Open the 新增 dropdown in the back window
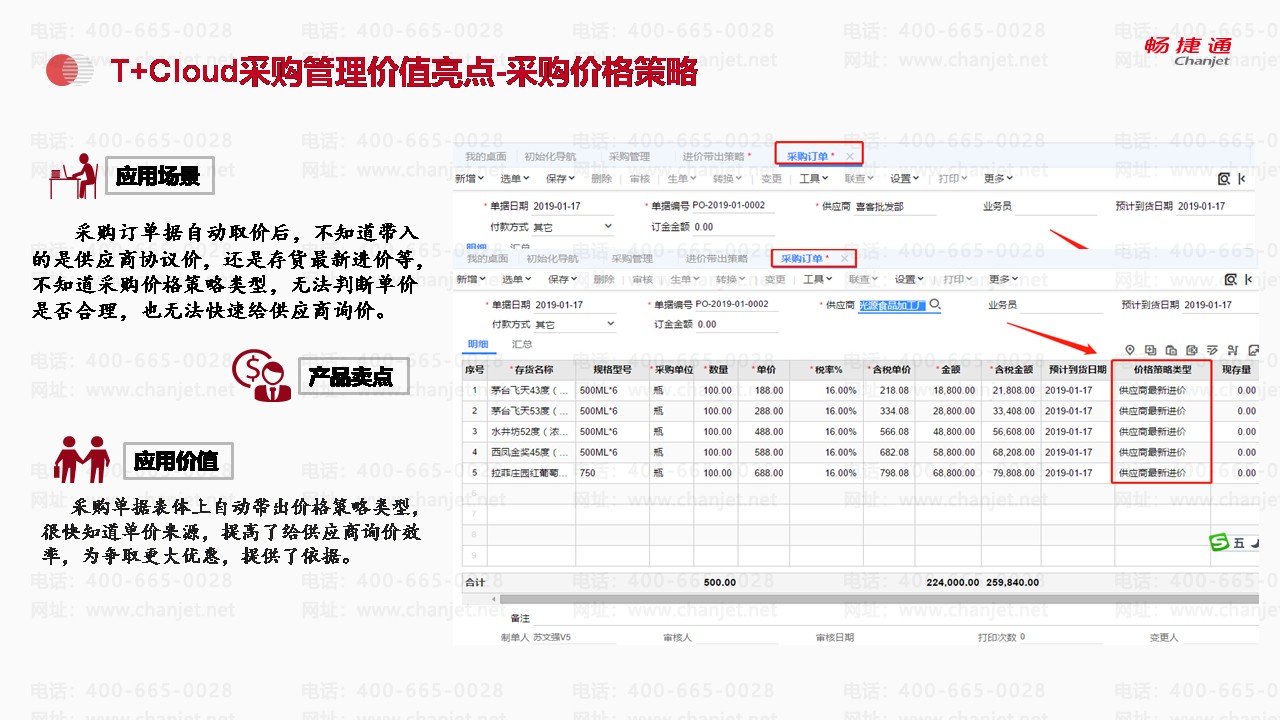Image resolution: width=1280 pixels, height=720 pixels. pos(469,179)
